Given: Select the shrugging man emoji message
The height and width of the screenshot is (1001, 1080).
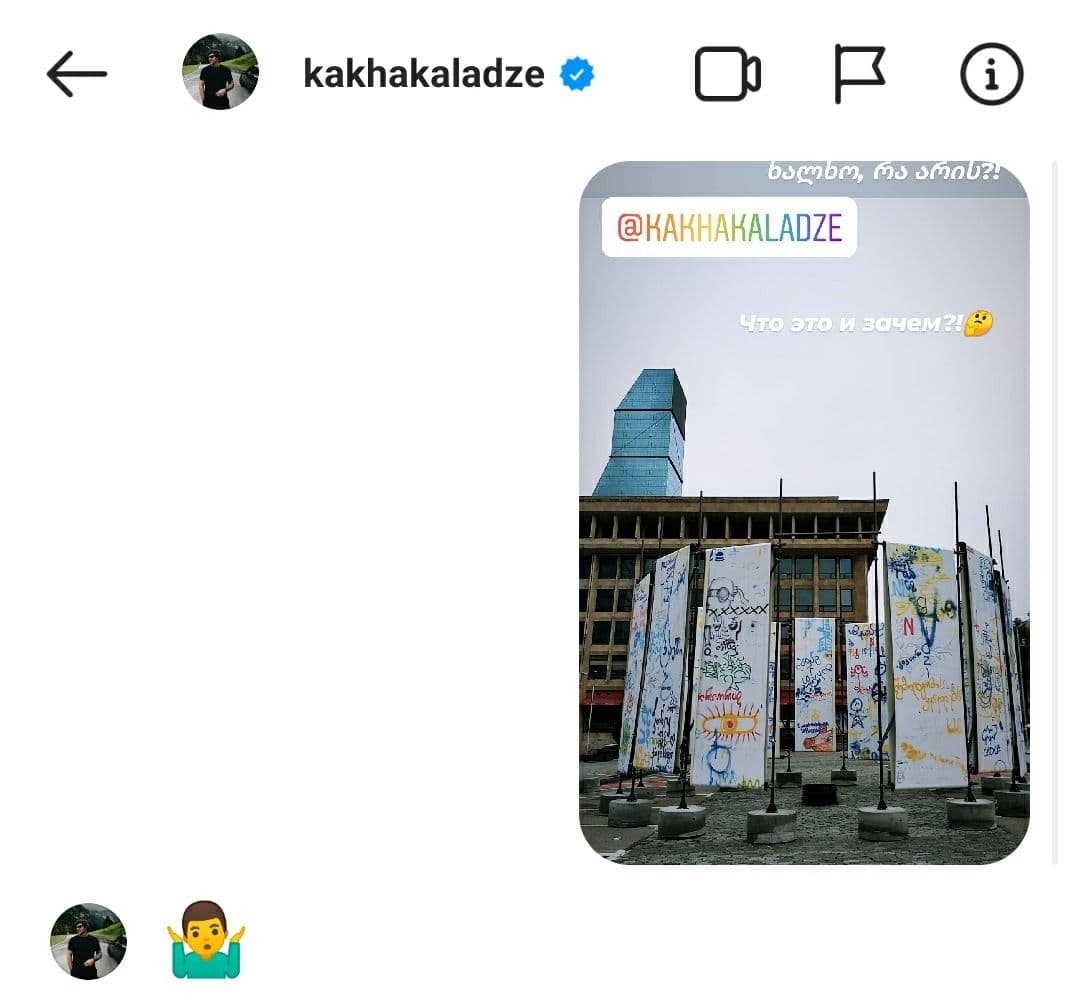Looking at the screenshot, I should point(206,940).
